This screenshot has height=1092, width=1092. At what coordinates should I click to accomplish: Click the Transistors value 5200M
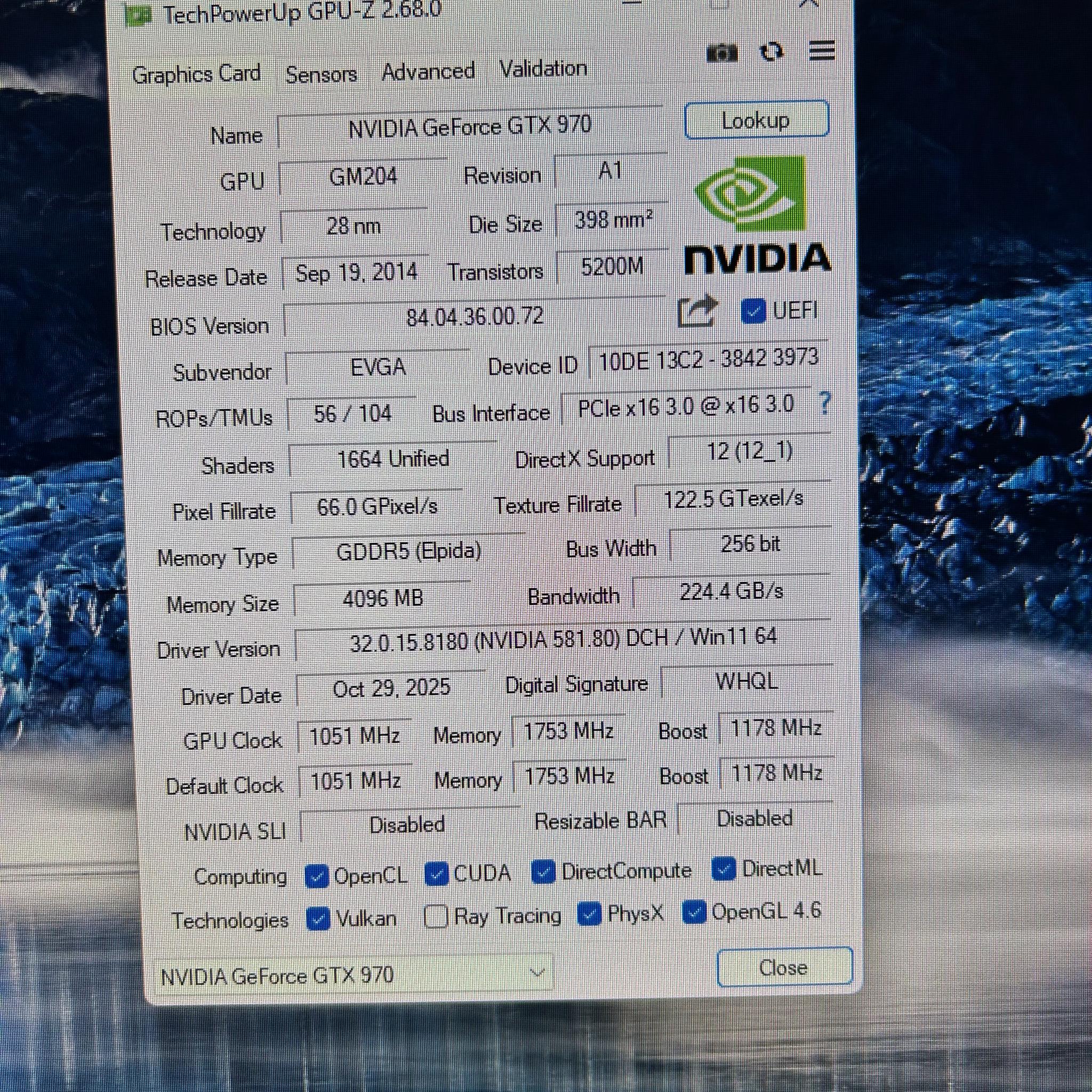point(613,267)
